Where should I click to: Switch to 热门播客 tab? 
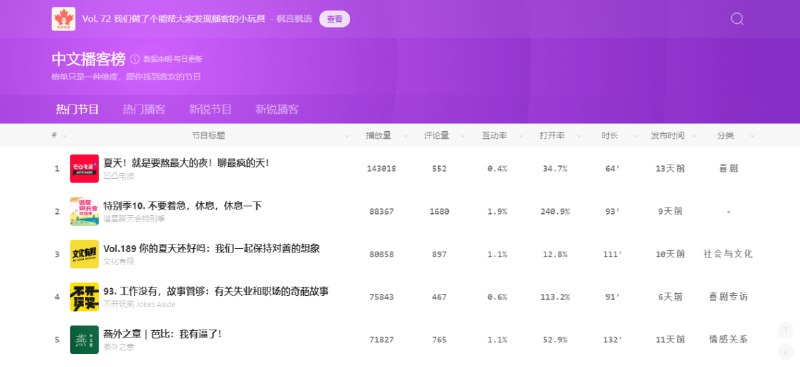pos(144,109)
